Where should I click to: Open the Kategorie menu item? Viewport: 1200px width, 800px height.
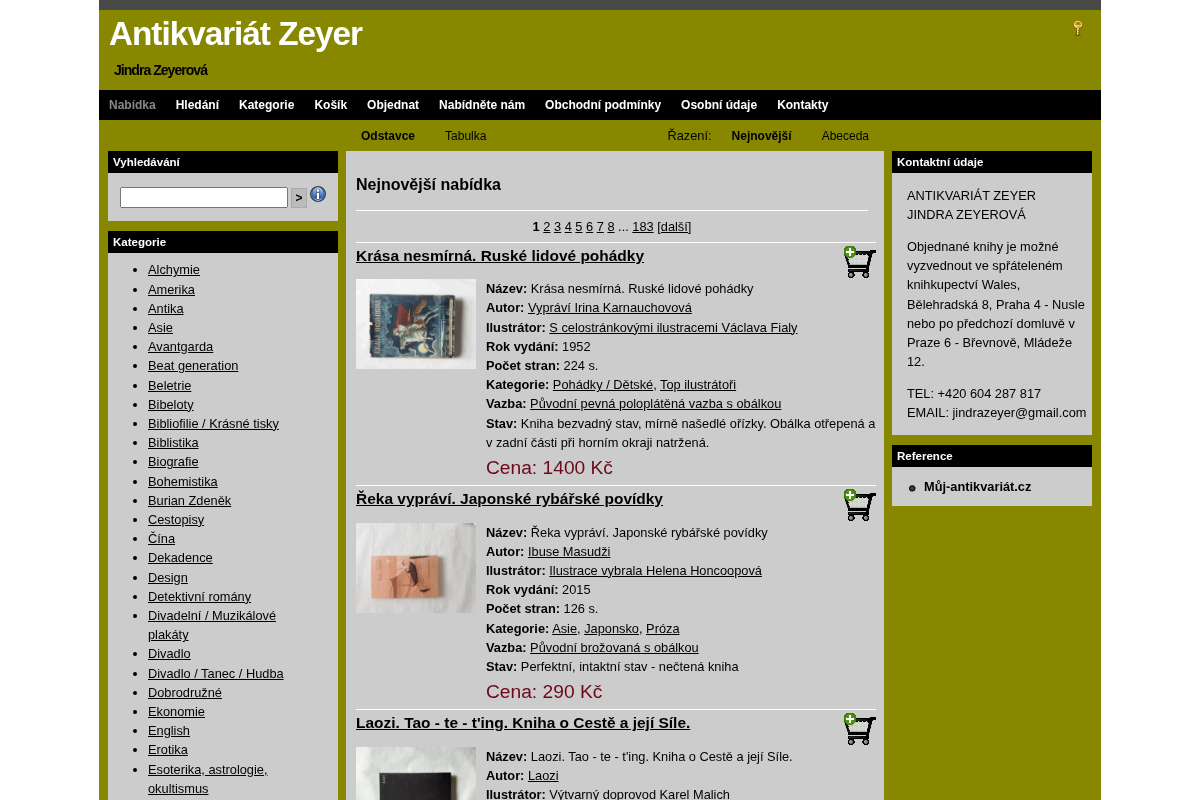click(266, 105)
